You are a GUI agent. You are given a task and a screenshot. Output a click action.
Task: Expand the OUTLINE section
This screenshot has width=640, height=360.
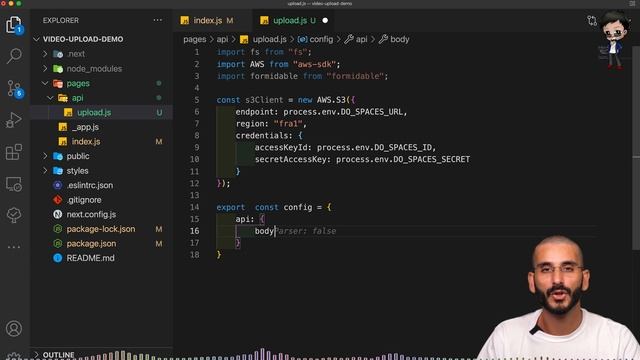[x=37, y=355]
